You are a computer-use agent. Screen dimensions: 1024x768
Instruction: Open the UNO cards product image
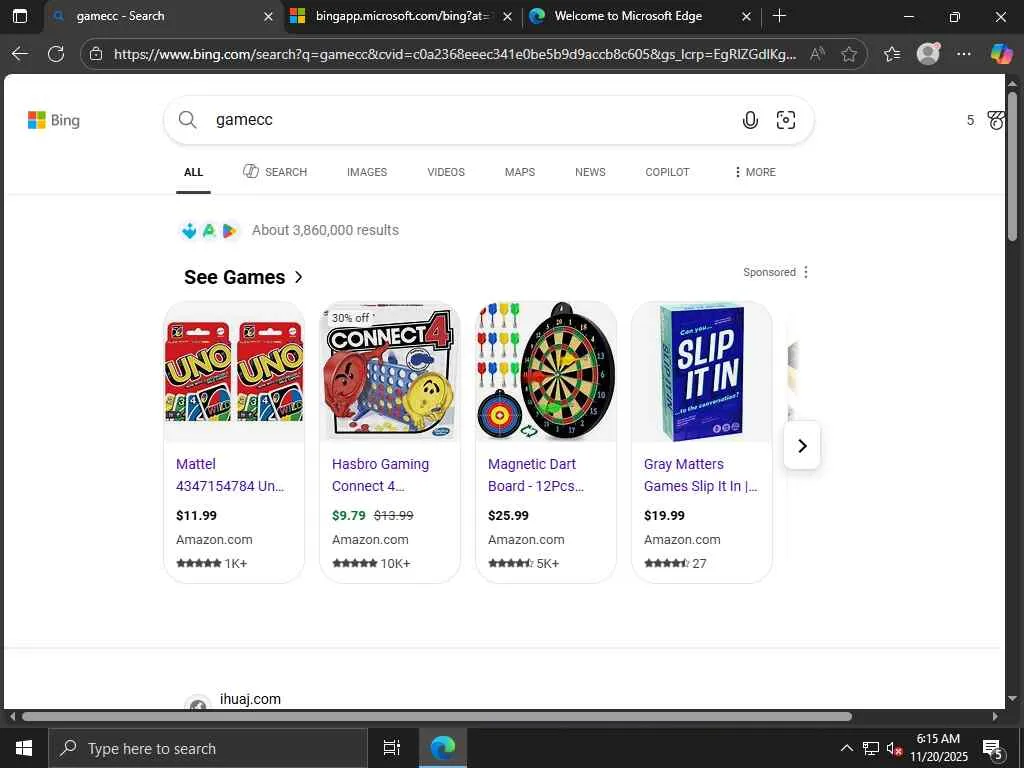tap(234, 372)
